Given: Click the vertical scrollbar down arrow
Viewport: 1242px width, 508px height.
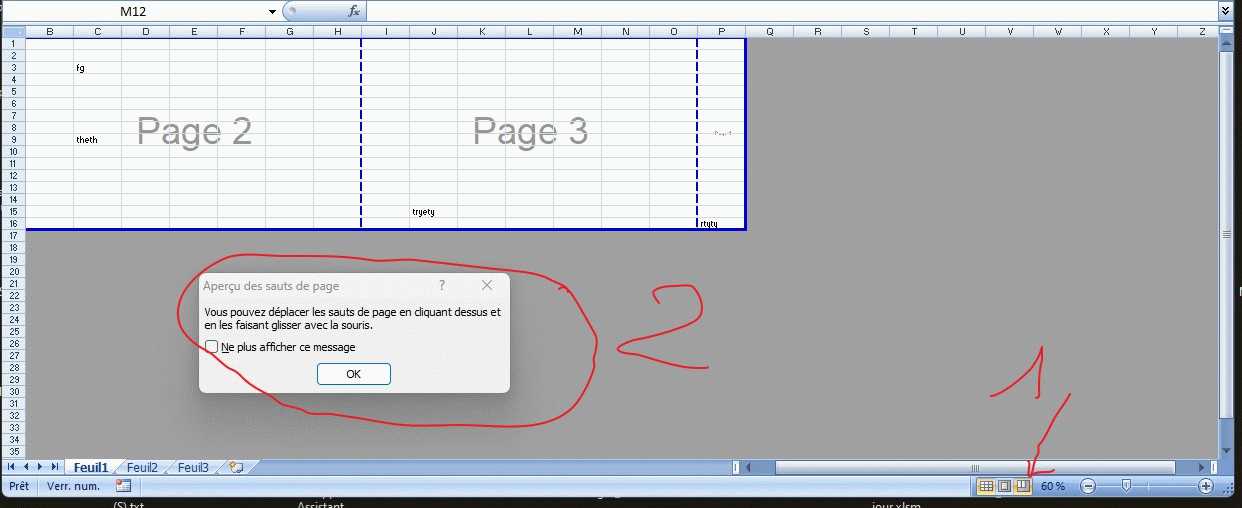Looking at the screenshot, I should coord(1226,452).
